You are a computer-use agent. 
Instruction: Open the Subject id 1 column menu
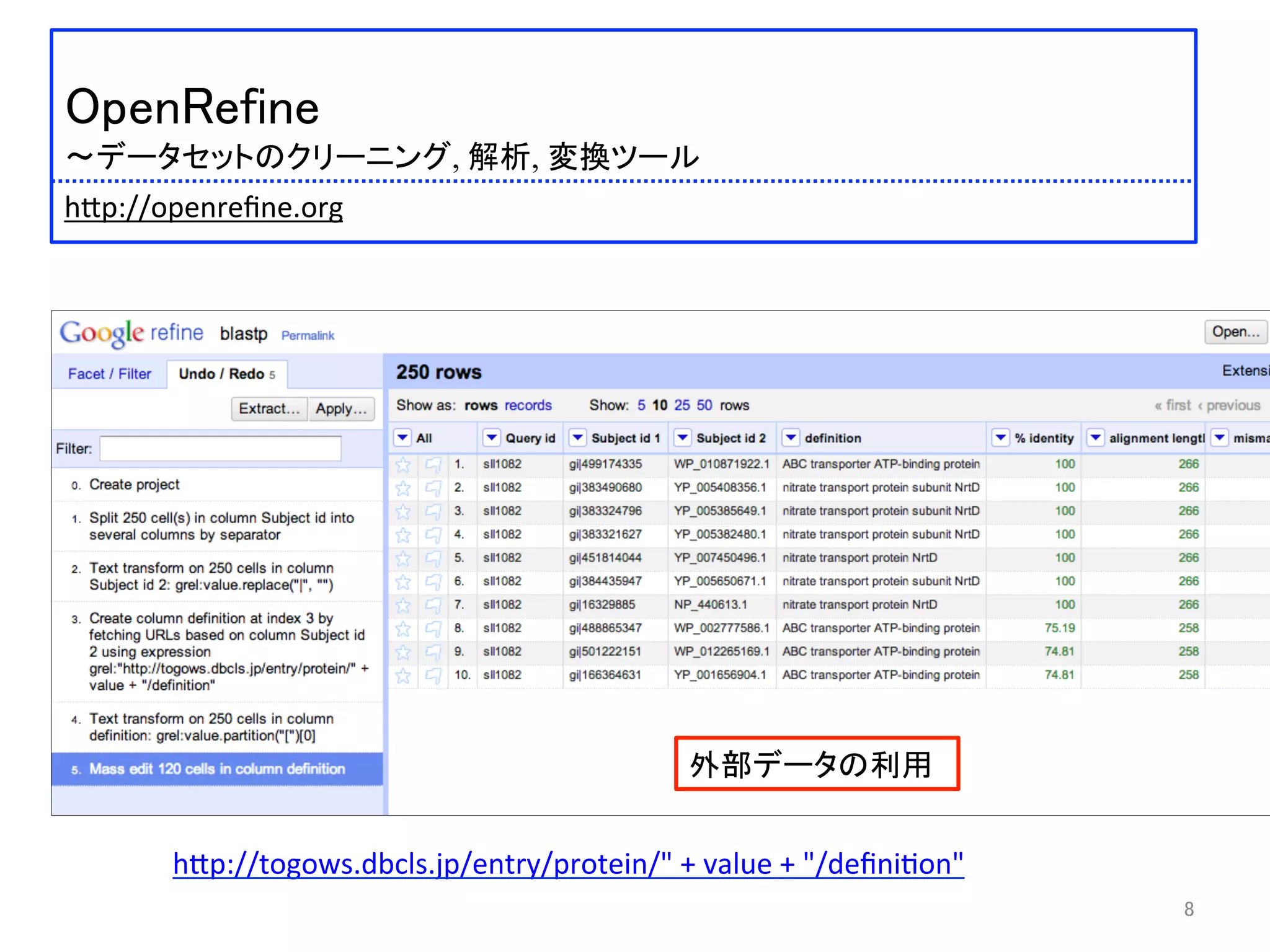point(577,438)
